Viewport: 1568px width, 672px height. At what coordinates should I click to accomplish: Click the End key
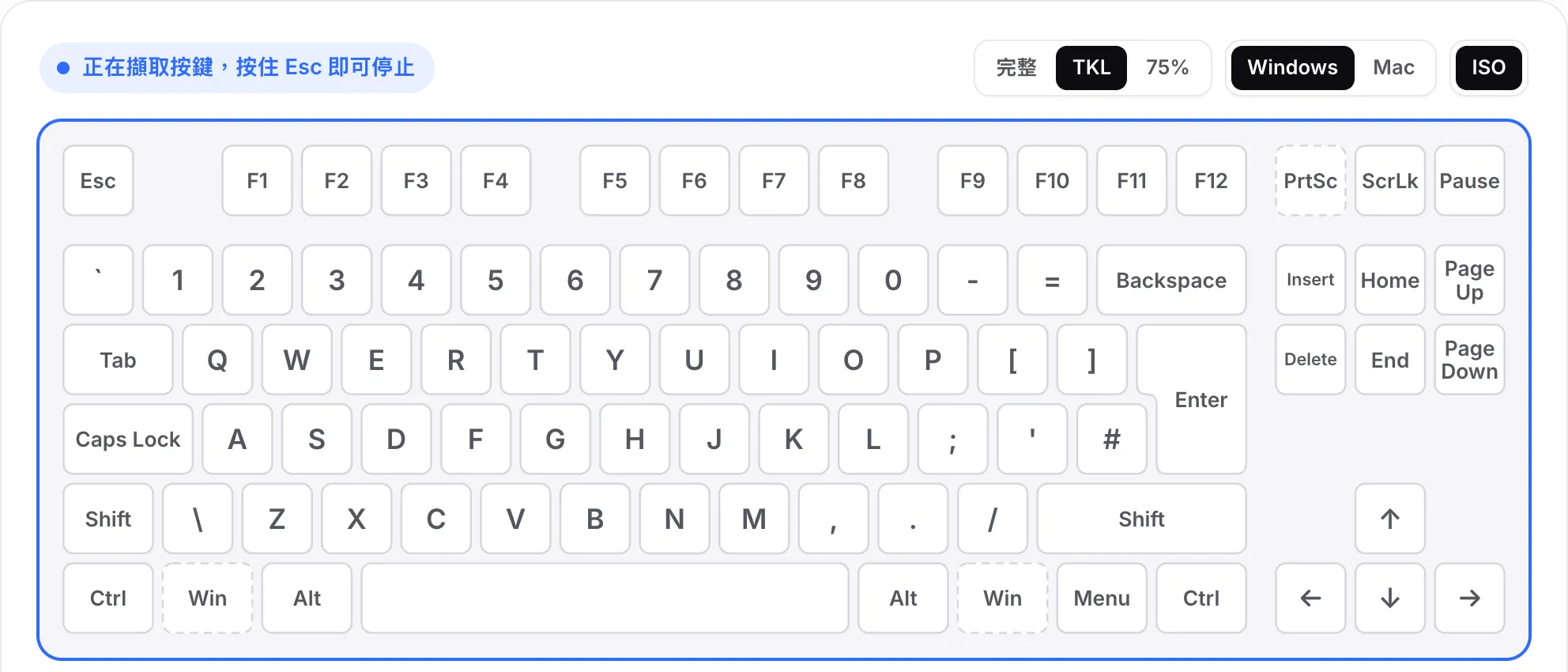[x=1389, y=360]
